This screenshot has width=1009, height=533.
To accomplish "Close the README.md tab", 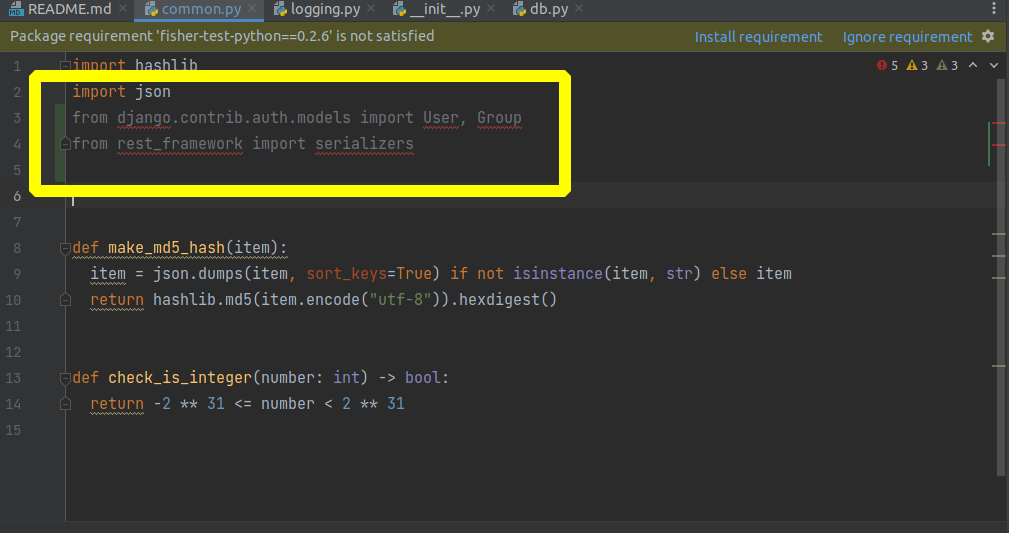I will (123, 9).
